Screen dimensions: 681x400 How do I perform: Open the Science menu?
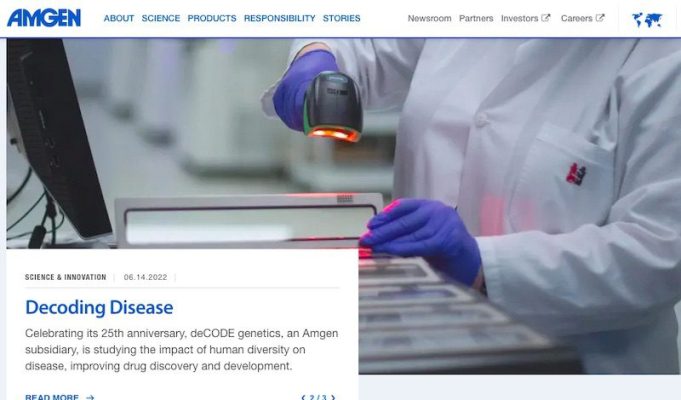pos(161,18)
